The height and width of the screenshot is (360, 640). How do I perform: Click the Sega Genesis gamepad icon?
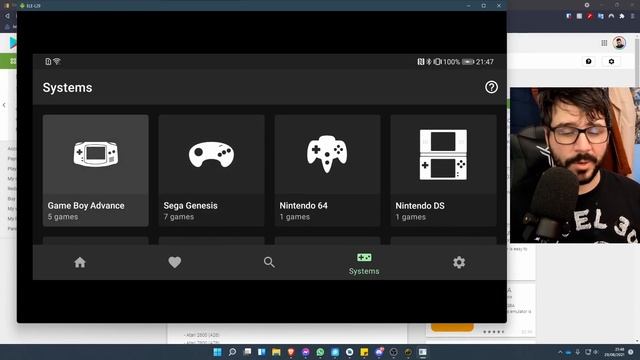pyautogui.click(x=211, y=154)
